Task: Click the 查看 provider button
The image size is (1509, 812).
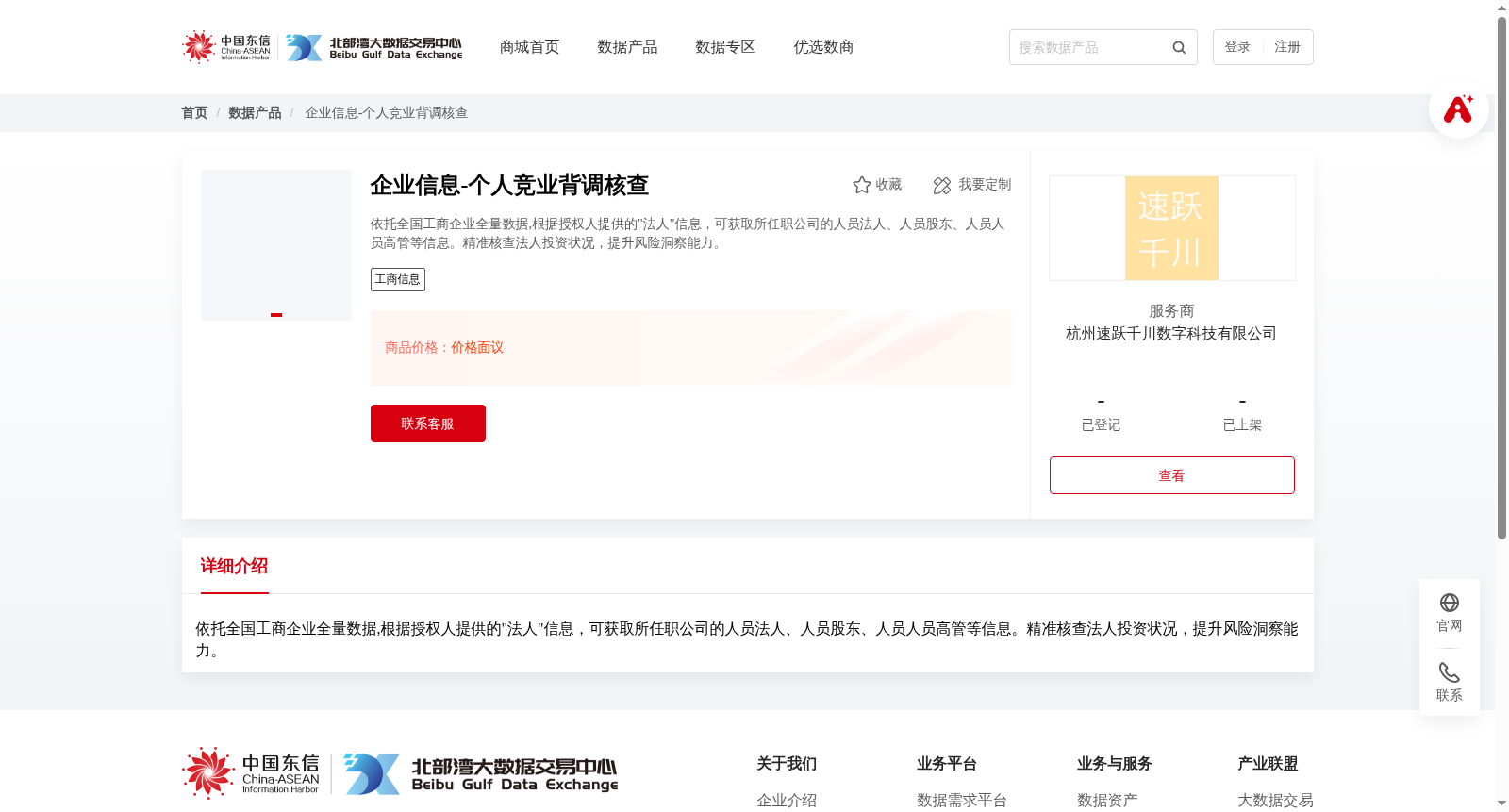Action: [1172, 475]
